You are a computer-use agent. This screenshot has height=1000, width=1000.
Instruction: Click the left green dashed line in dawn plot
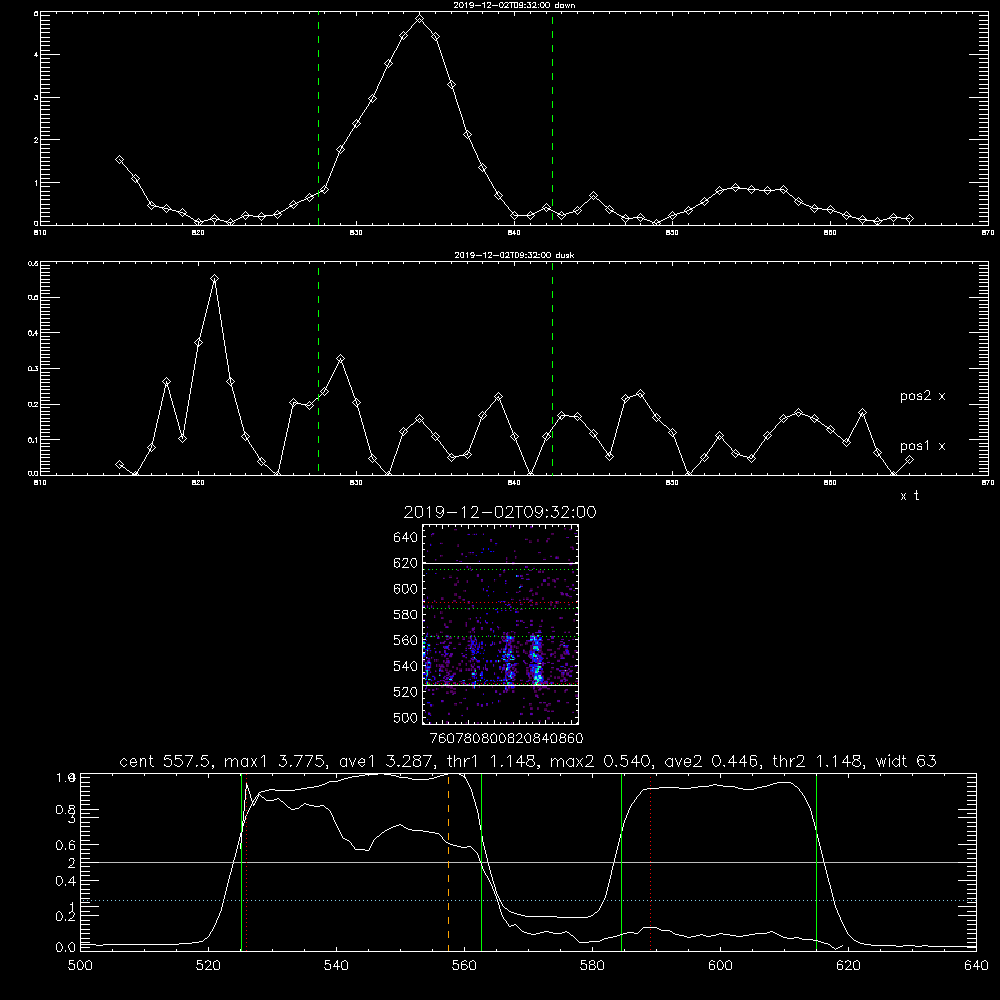[318, 118]
